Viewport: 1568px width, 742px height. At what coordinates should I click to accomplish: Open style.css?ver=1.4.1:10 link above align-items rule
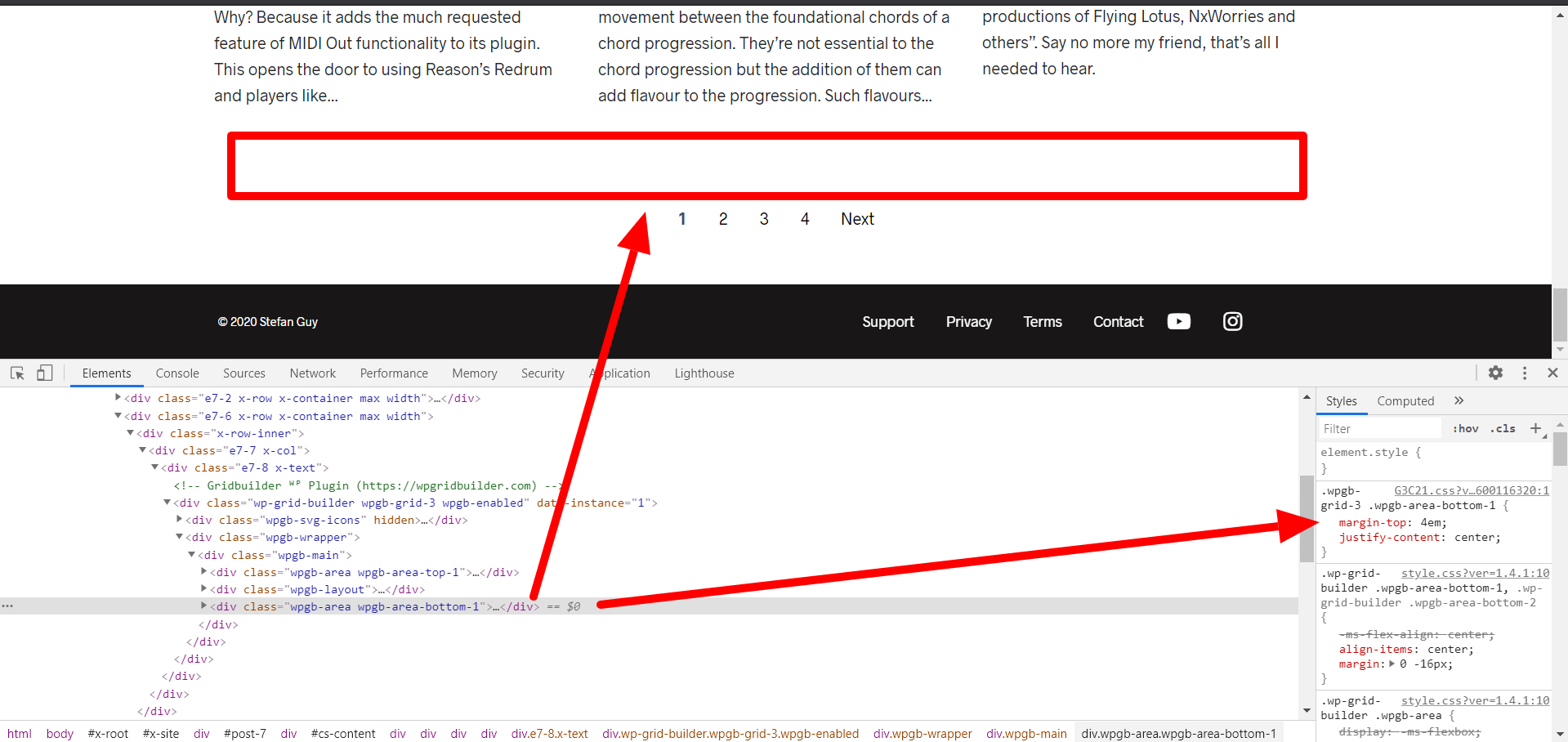1475,573
